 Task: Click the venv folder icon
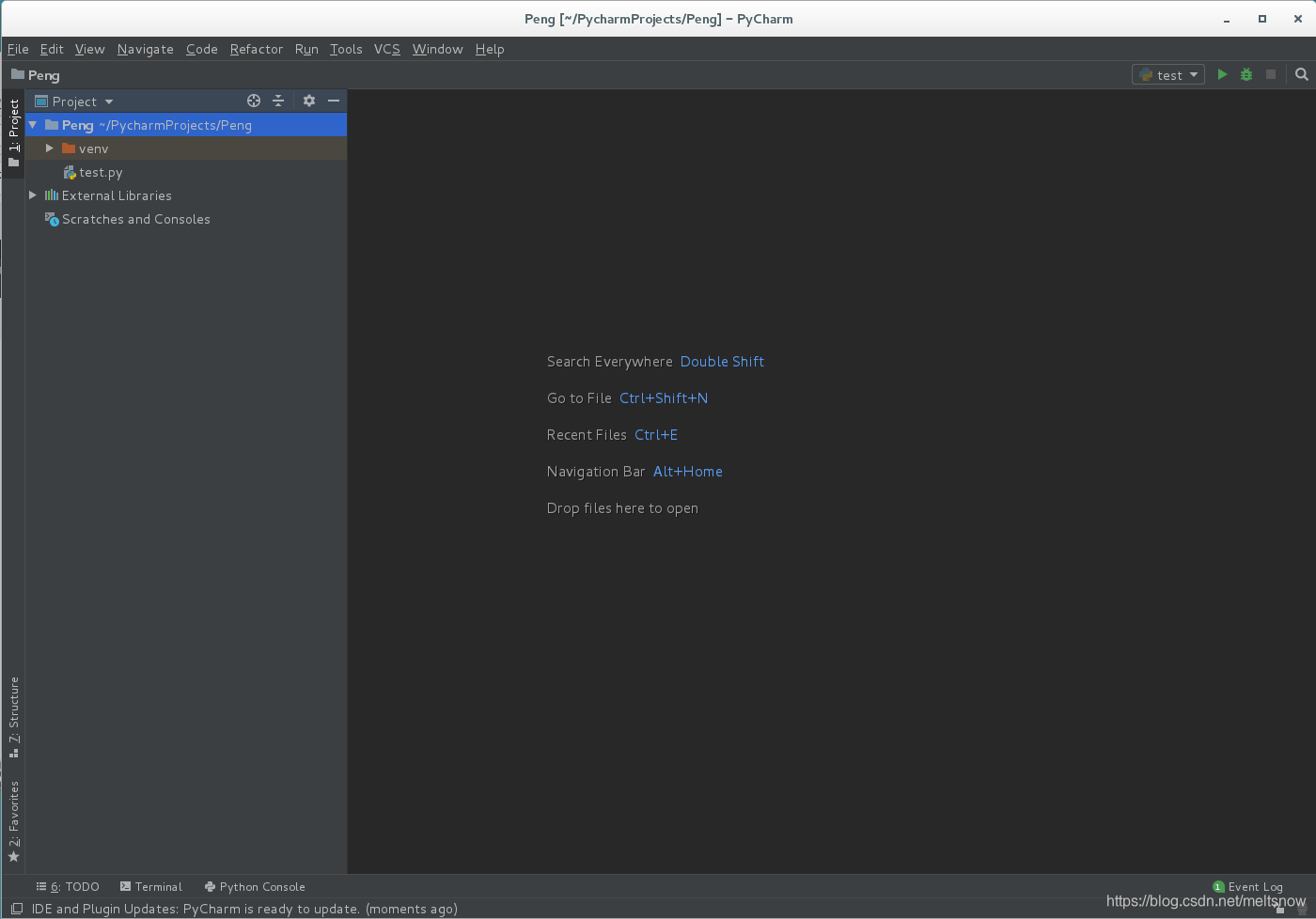pos(69,148)
